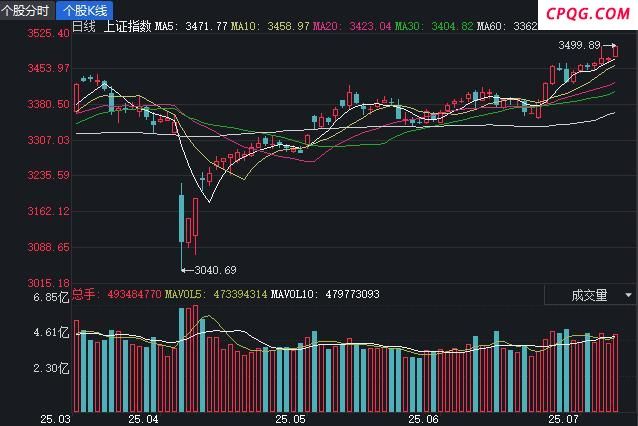Click the 25.06 date axis label
Viewport: 638px width, 426px height.
point(424,419)
